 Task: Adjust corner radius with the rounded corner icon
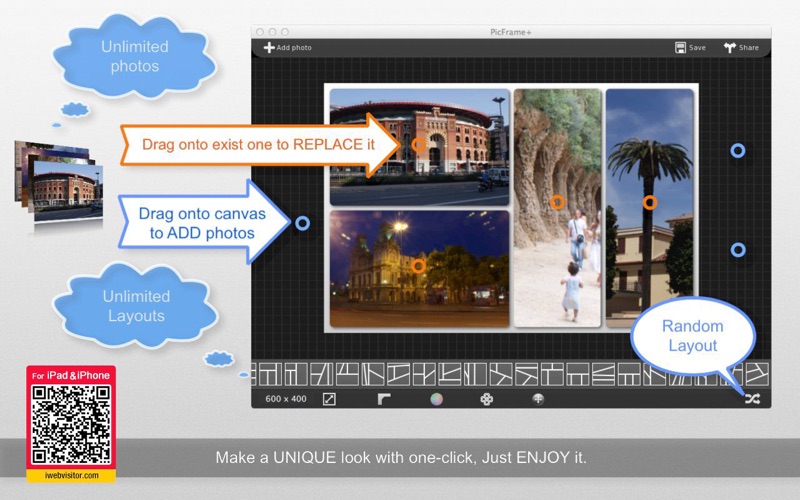[x=384, y=399]
